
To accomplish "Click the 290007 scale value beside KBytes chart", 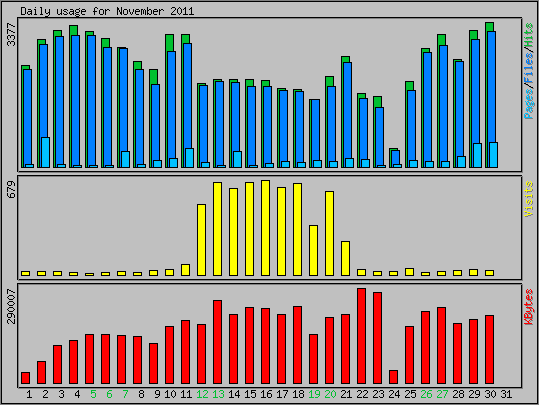I will tap(11, 307).
